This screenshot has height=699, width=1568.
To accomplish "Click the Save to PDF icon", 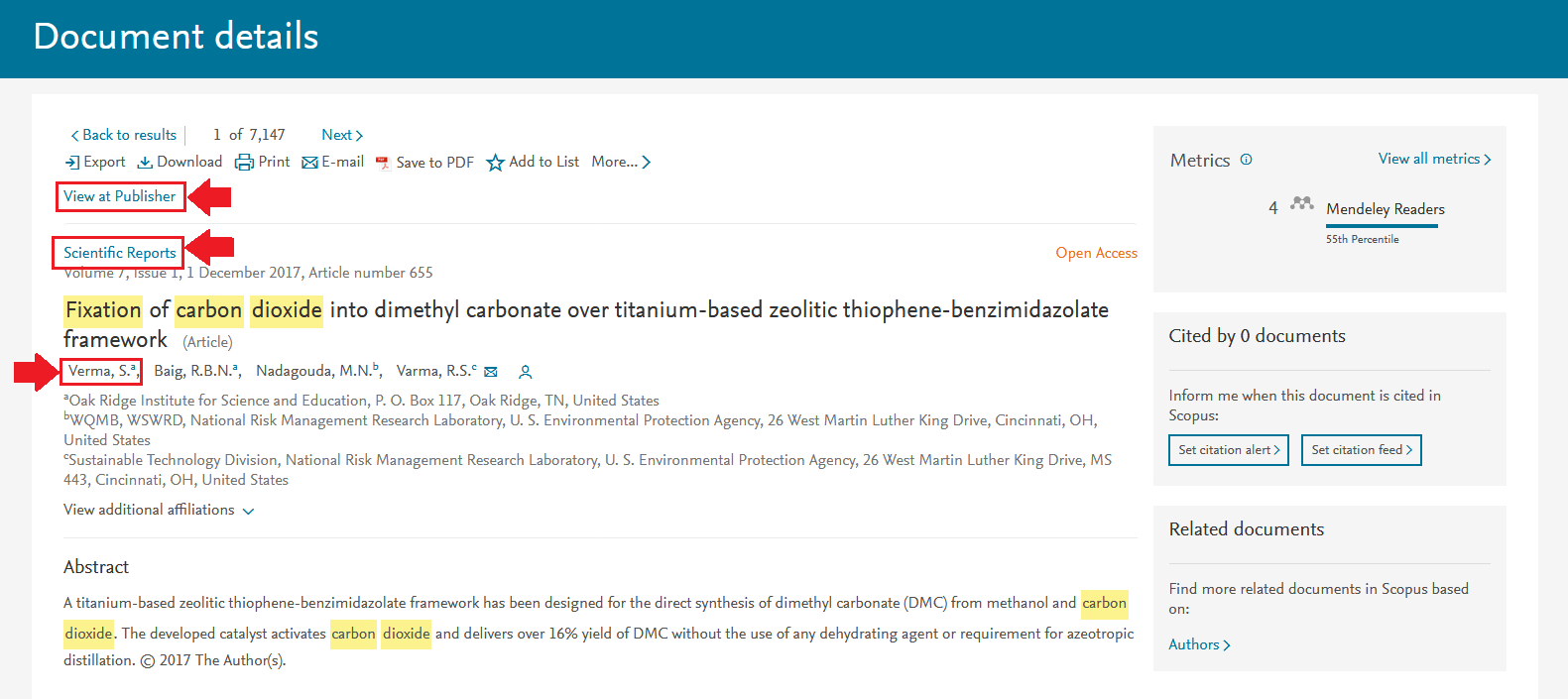I will point(383,164).
